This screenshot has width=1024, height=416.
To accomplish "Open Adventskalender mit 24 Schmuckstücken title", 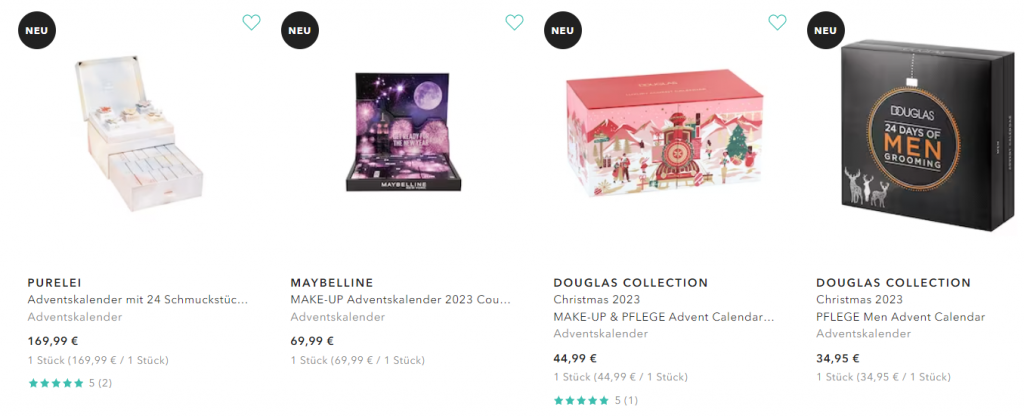I will [138, 300].
